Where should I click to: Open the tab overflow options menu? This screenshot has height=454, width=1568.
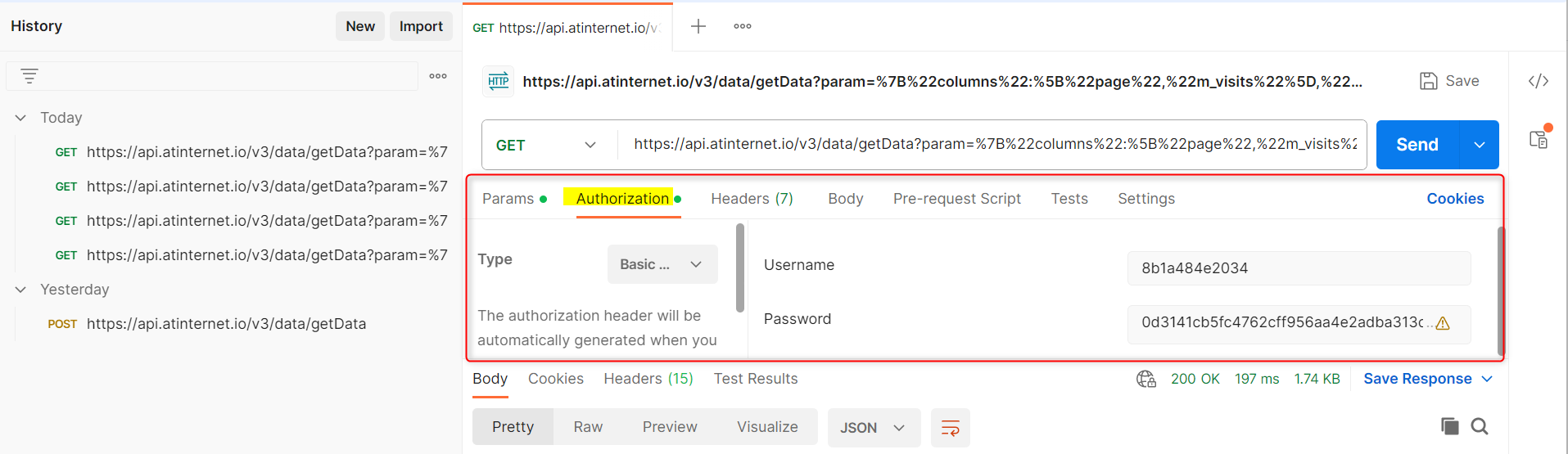743,26
